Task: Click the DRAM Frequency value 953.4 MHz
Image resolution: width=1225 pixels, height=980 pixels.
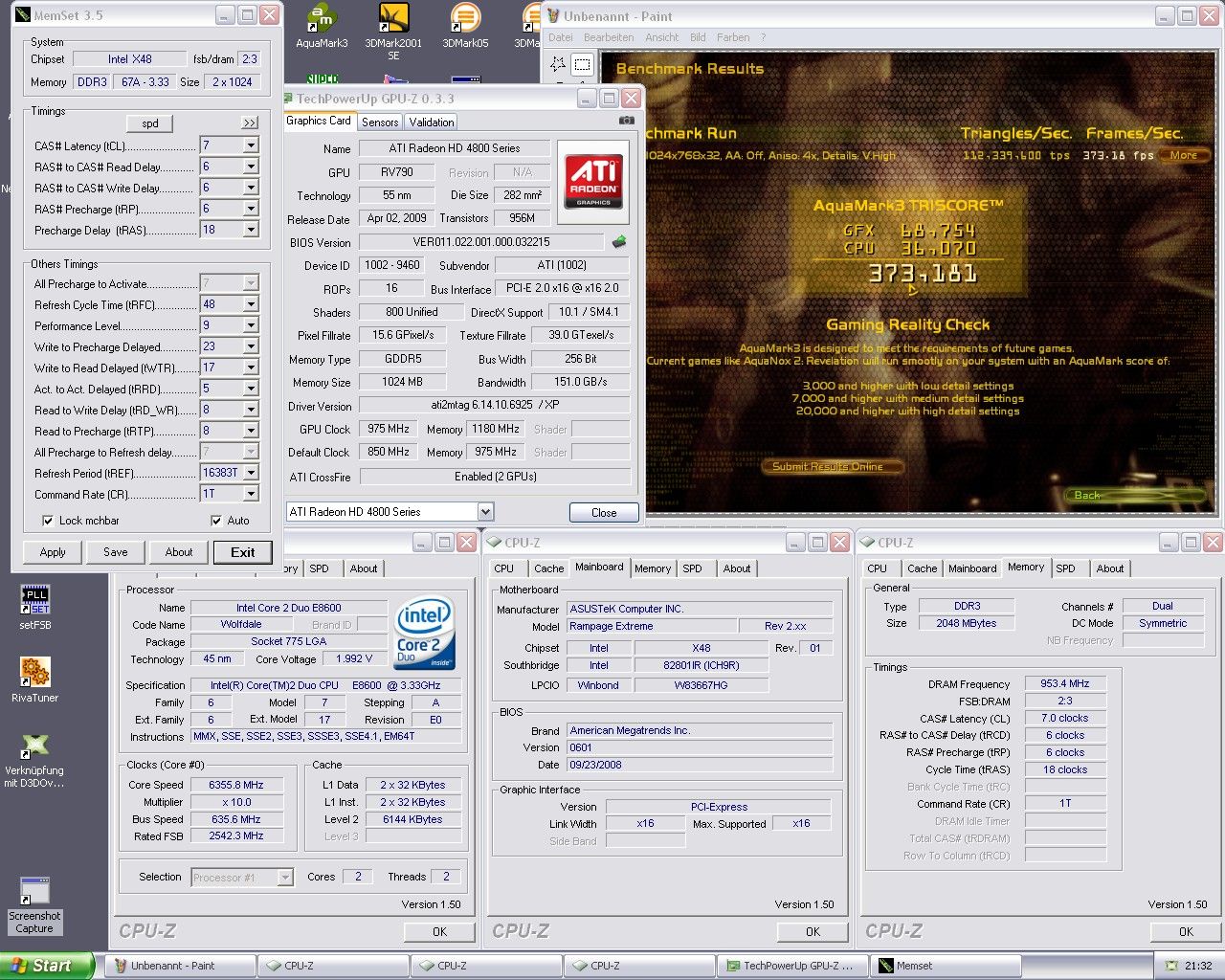Action: click(x=1065, y=684)
